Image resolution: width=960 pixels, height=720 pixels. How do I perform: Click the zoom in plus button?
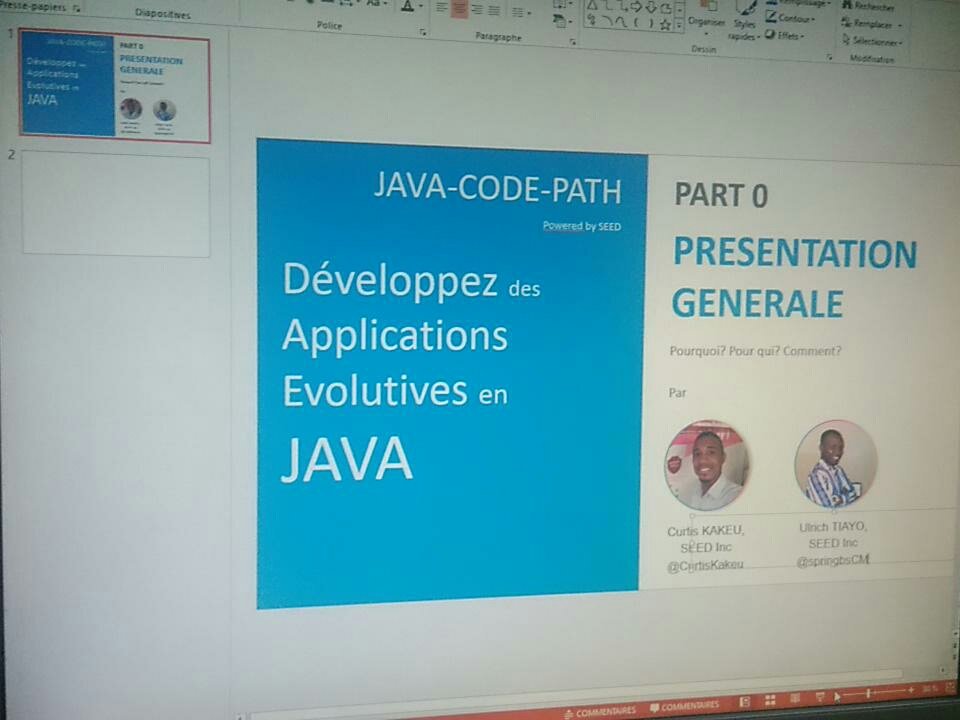coord(911,690)
